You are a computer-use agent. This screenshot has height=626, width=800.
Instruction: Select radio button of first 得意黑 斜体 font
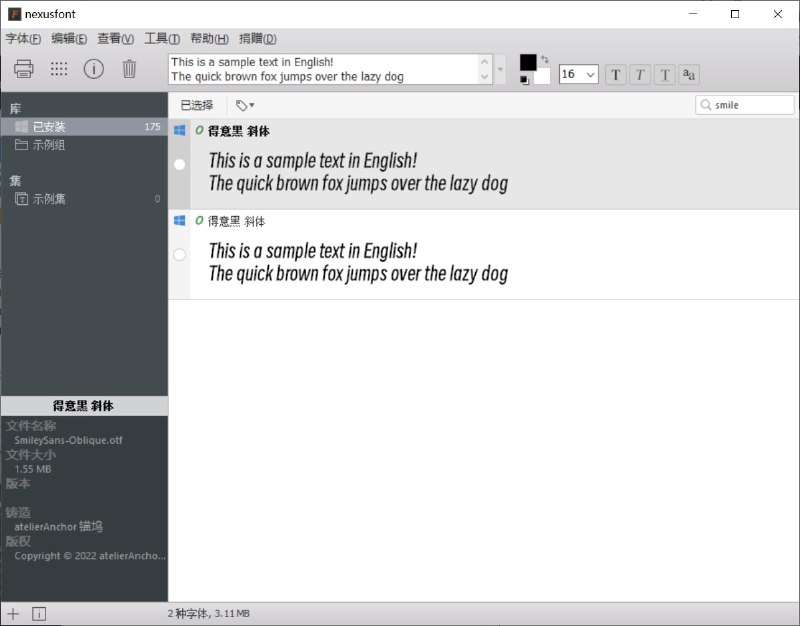[180, 165]
